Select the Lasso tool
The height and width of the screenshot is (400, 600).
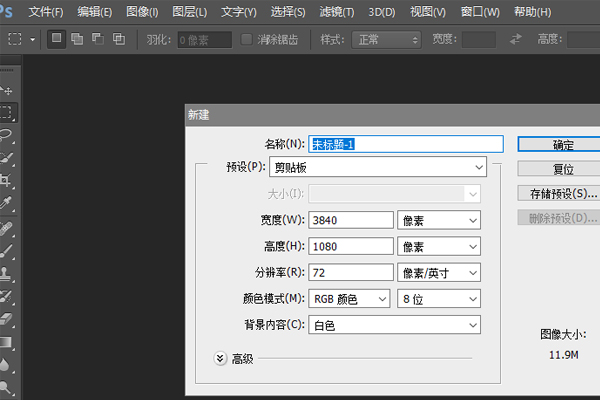(7, 135)
